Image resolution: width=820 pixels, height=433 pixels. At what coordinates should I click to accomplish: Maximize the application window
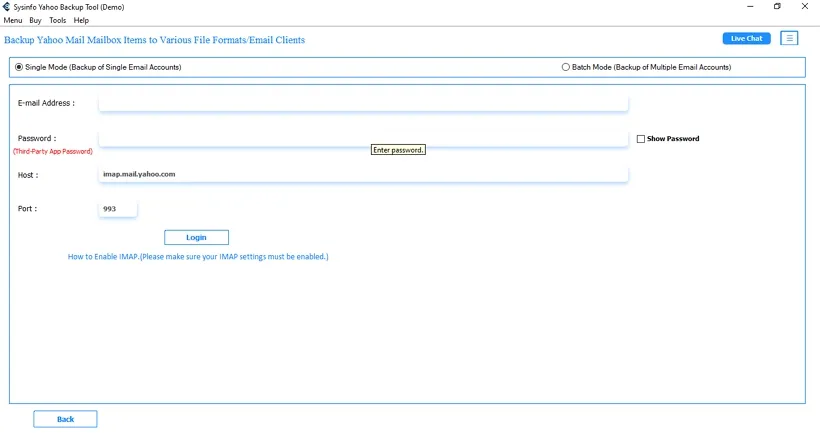[x=777, y=6]
